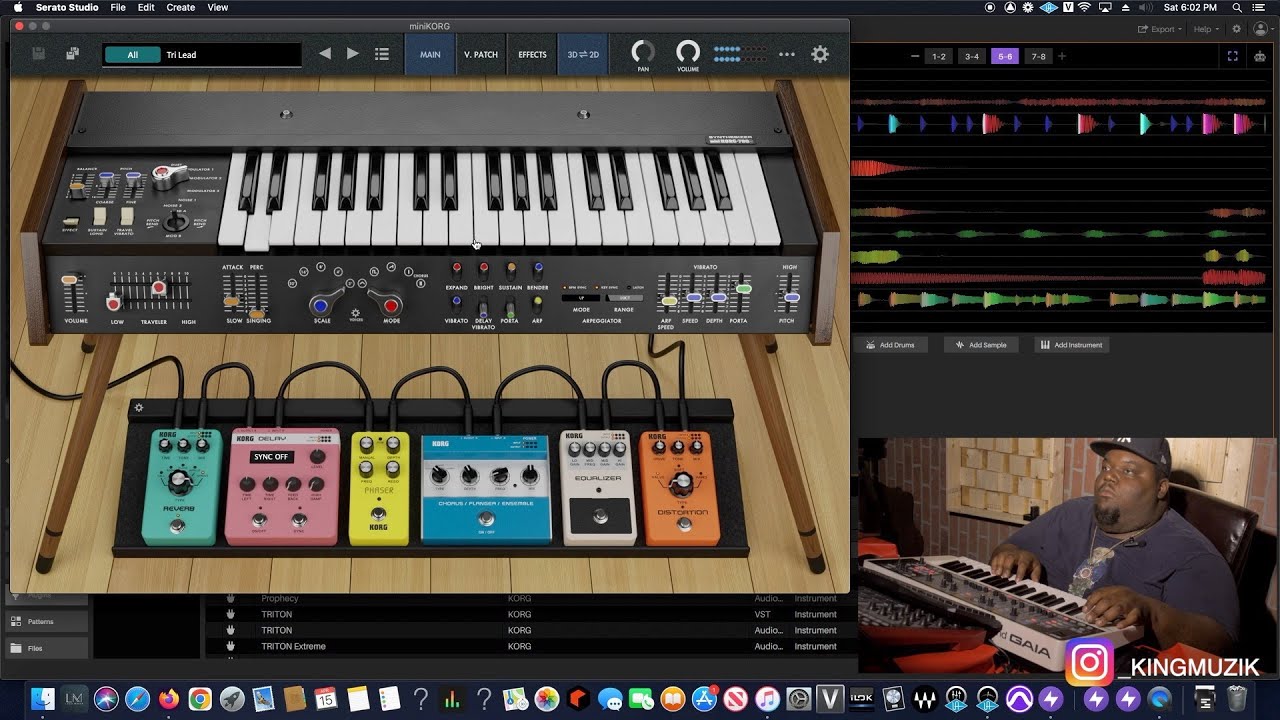The image size is (1280, 720).
Task: Open Safari from the Dock
Action: 137,698
